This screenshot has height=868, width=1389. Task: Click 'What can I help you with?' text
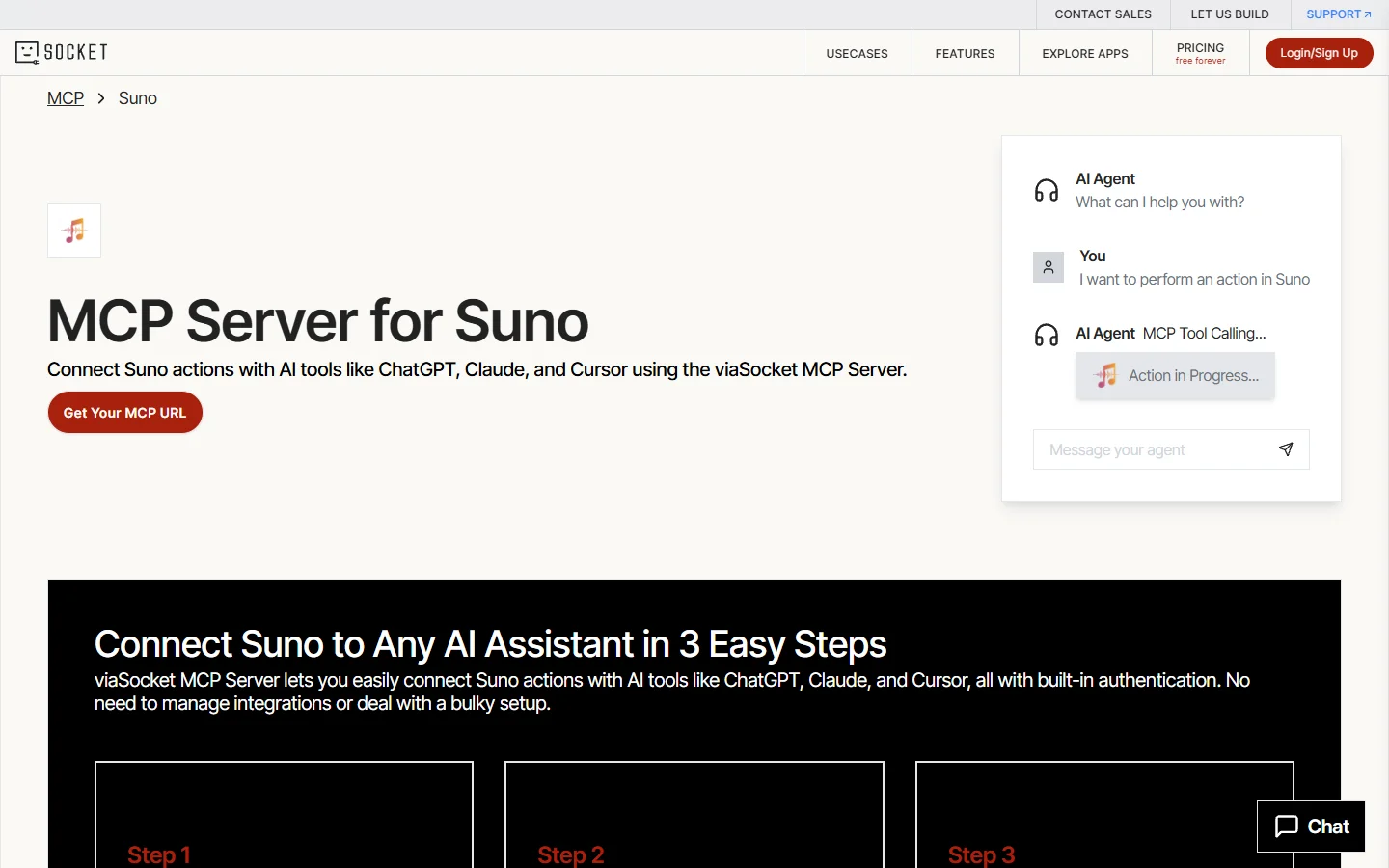(x=1159, y=202)
